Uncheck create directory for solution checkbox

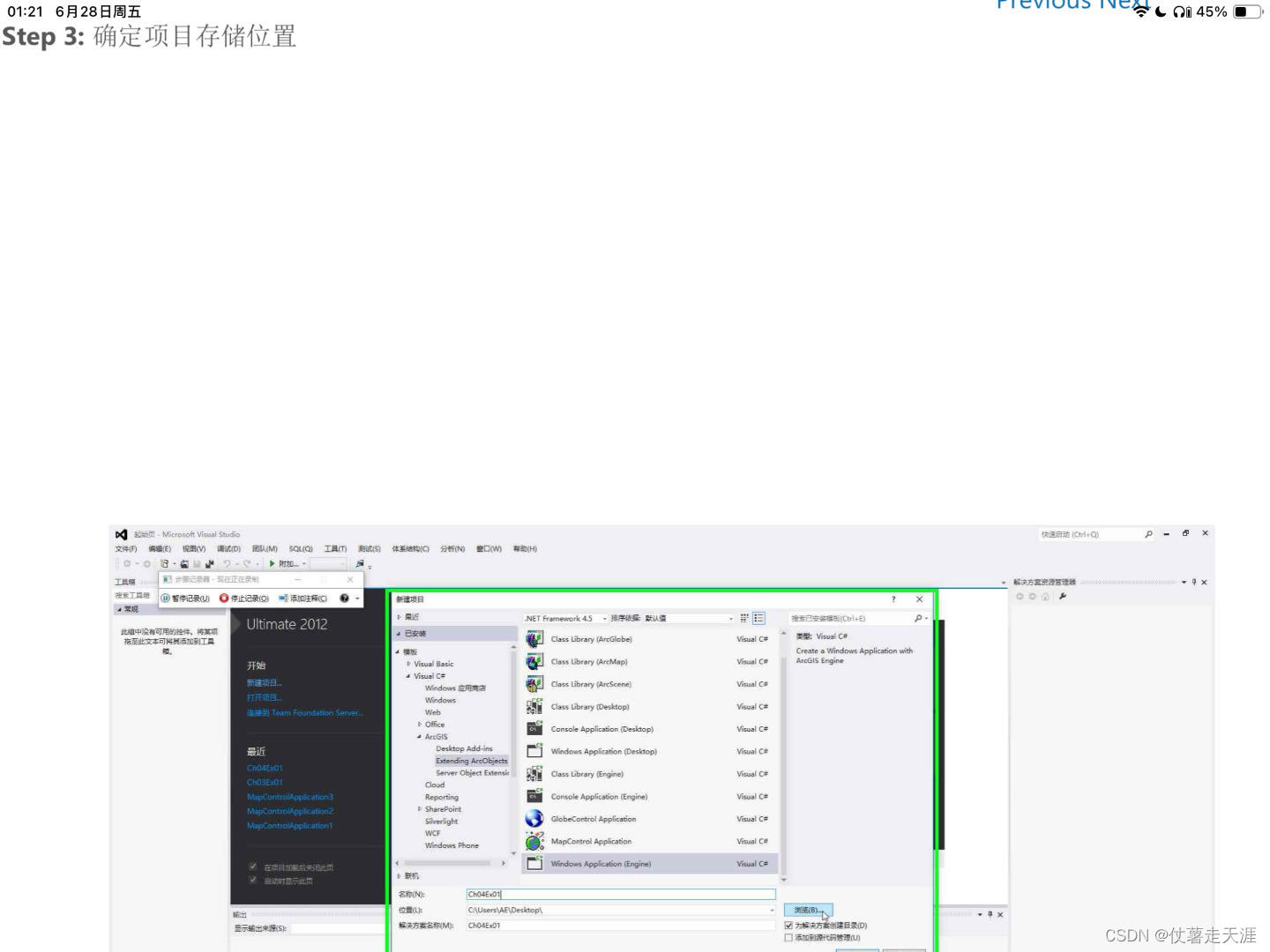pyautogui.click(x=788, y=926)
